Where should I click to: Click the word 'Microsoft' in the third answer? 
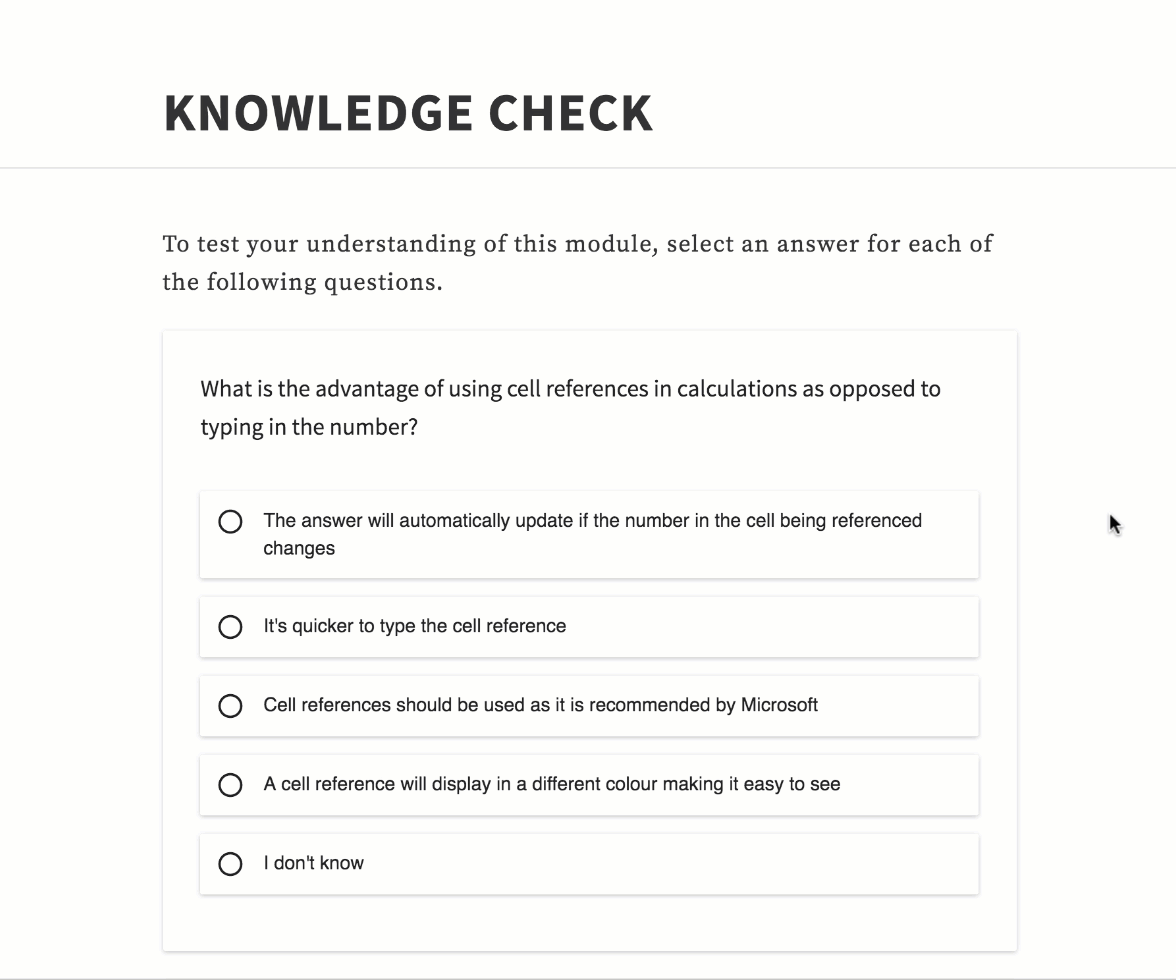[x=779, y=705]
